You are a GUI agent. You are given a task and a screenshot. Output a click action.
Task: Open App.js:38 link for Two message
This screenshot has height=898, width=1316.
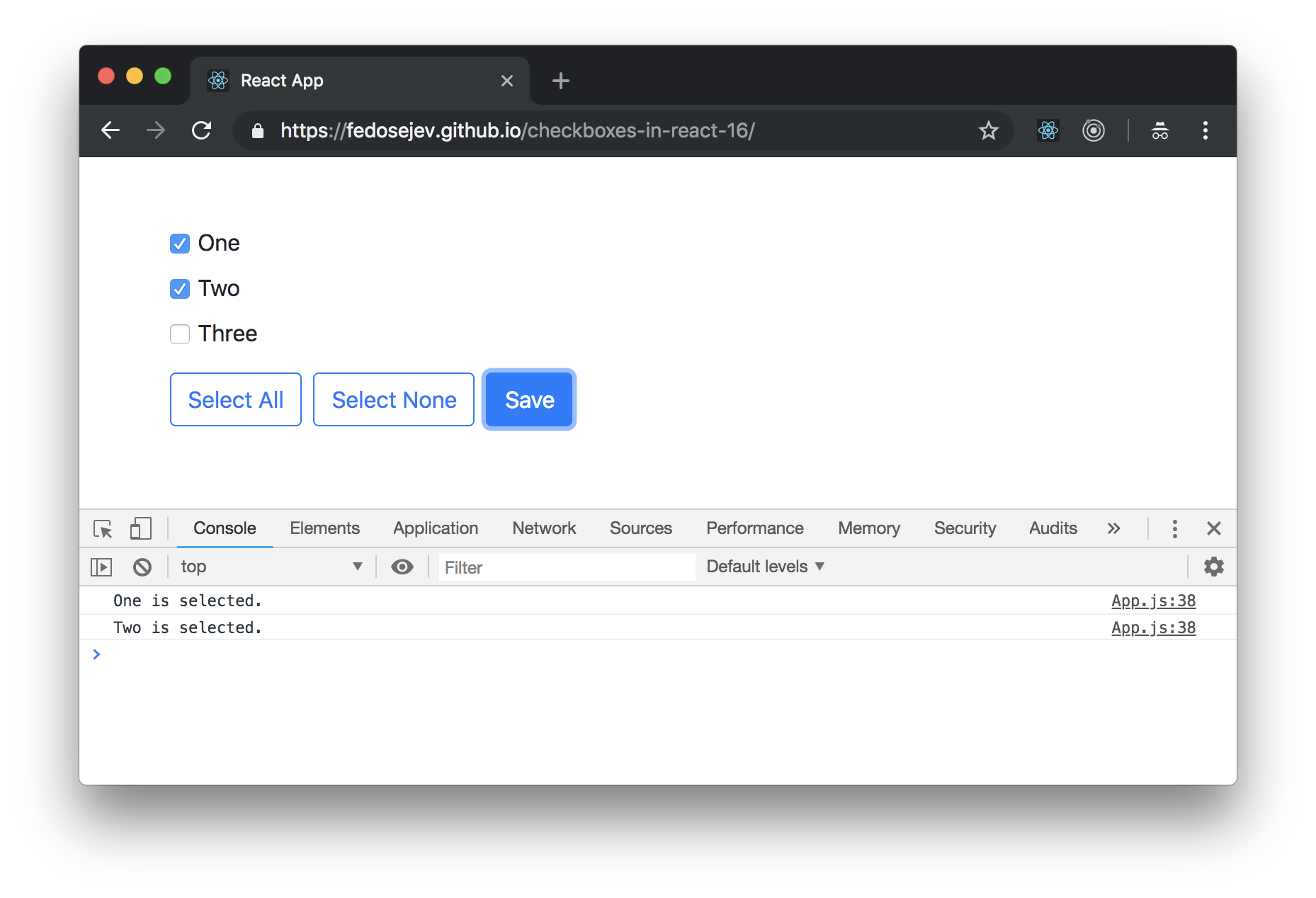tap(1154, 627)
